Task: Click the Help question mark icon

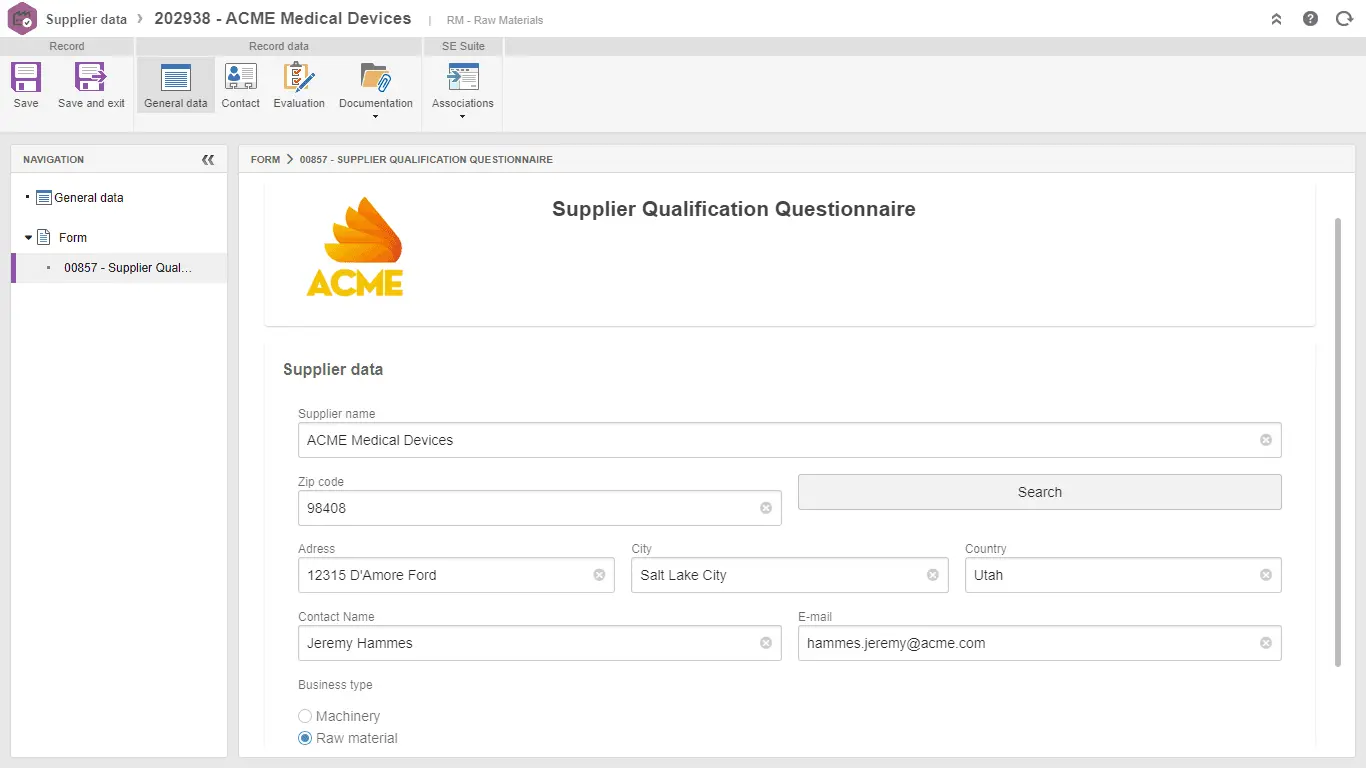Action: [1310, 18]
